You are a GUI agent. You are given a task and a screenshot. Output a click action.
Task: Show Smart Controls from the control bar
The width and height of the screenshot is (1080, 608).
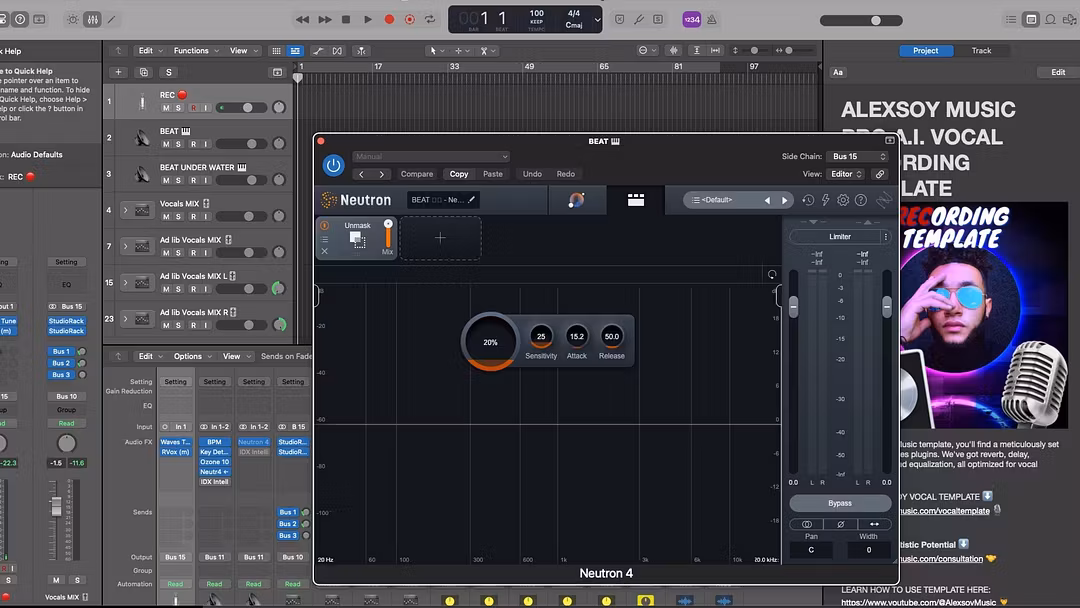click(x=72, y=19)
